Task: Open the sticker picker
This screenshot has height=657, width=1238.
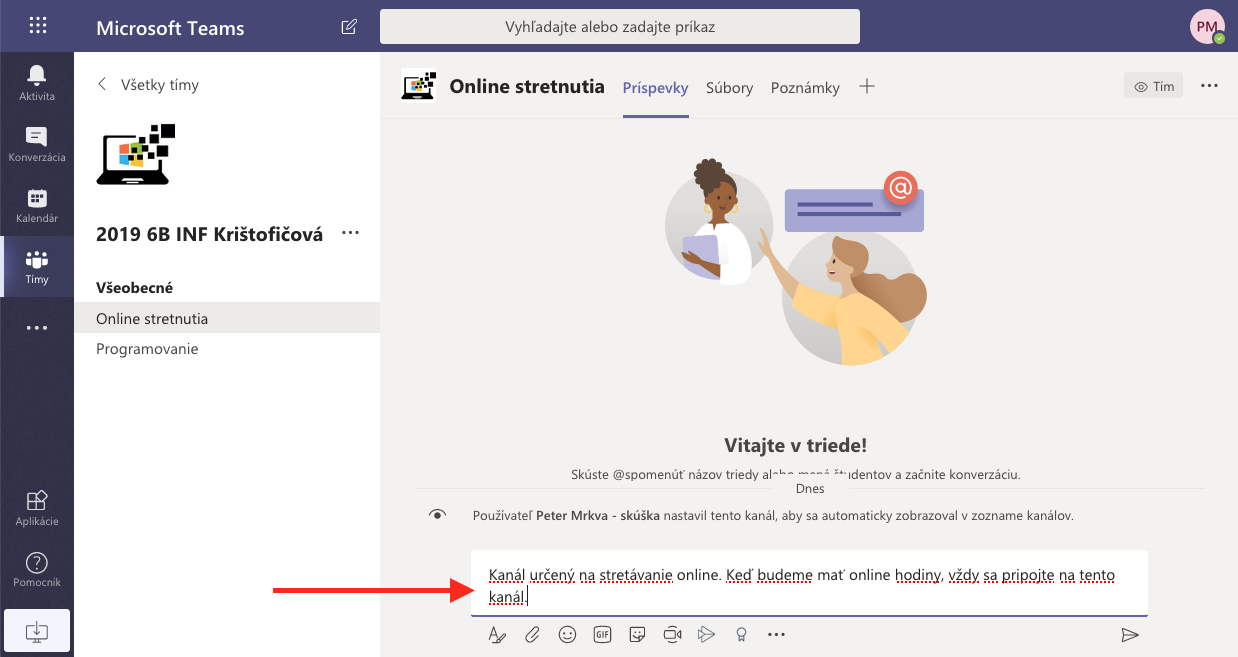Action: pyautogui.click(x=637, y=634)
